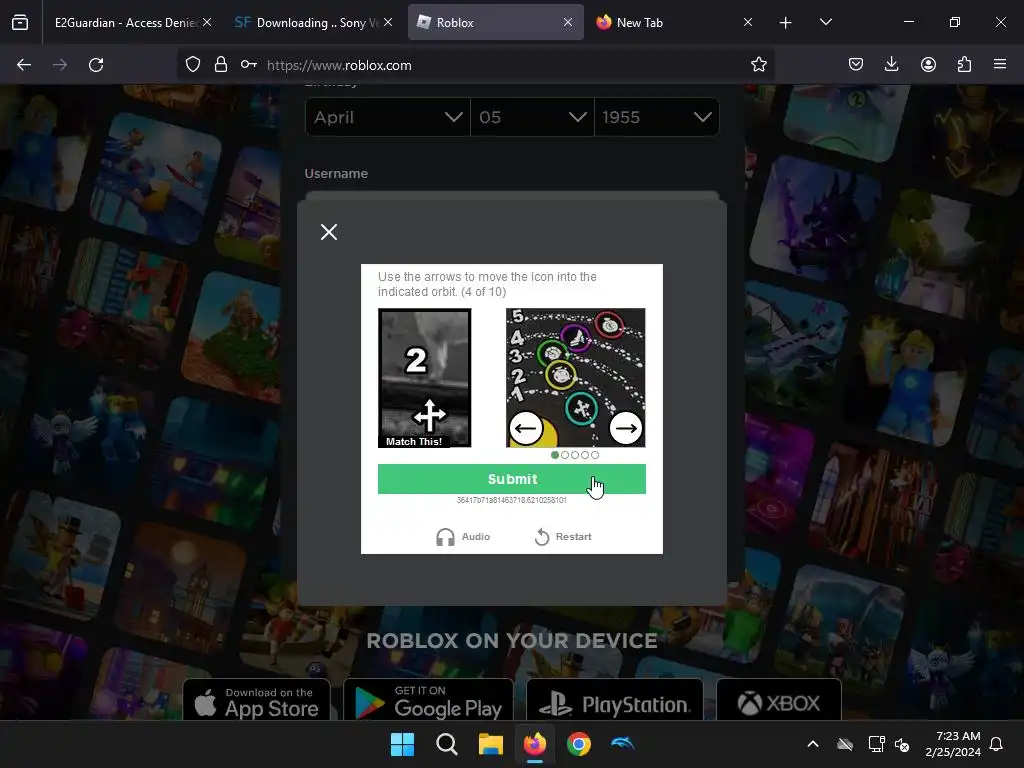The height and width of the screenshot is (768, 1024).
Task: Open the birthday month dropdown showing April
Action: [388, 117]
